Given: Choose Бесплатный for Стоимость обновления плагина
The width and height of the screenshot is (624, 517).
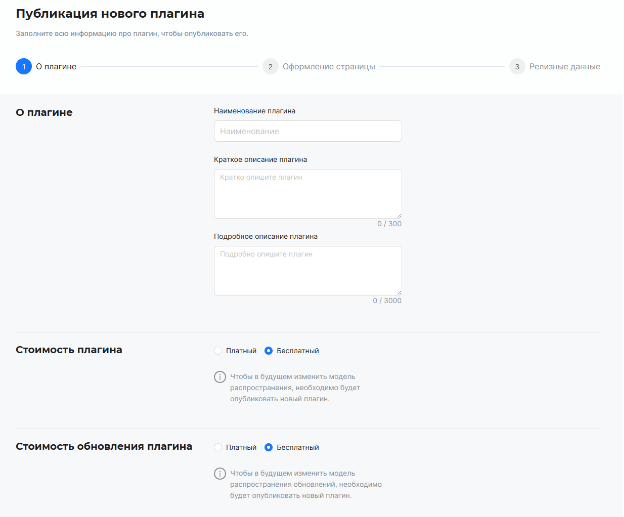Looking at the screenshot, I should tap(269, 447).
